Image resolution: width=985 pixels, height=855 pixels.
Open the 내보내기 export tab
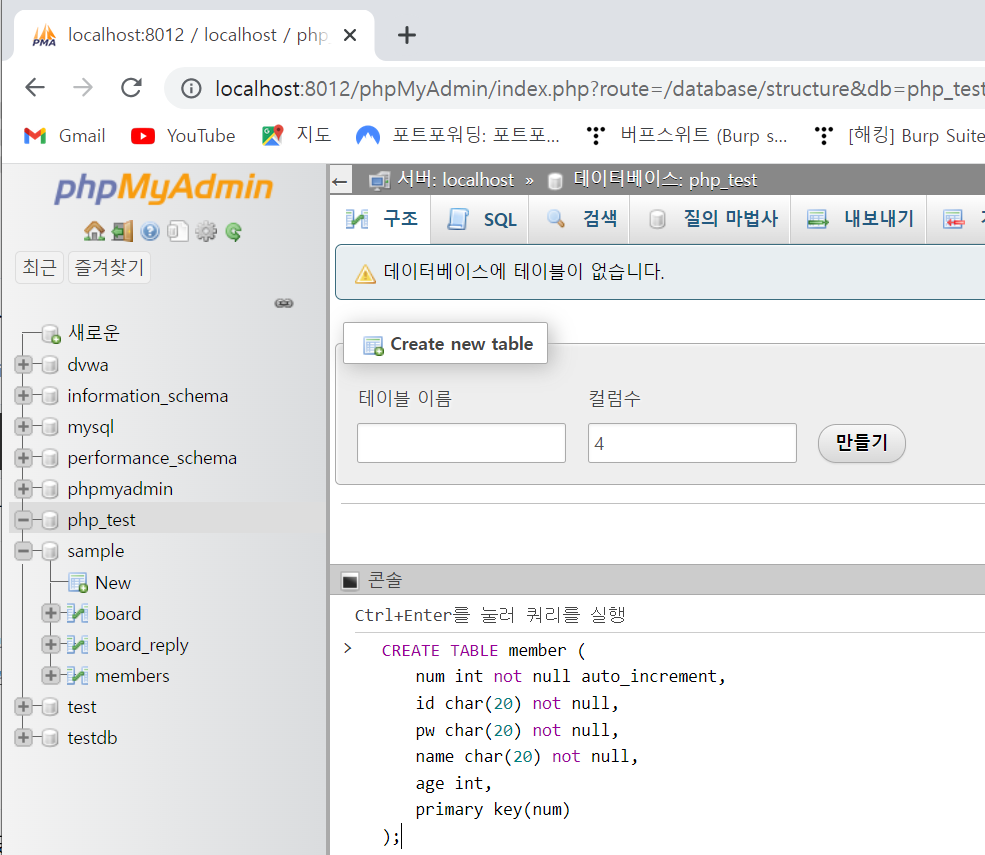(859, 219)
